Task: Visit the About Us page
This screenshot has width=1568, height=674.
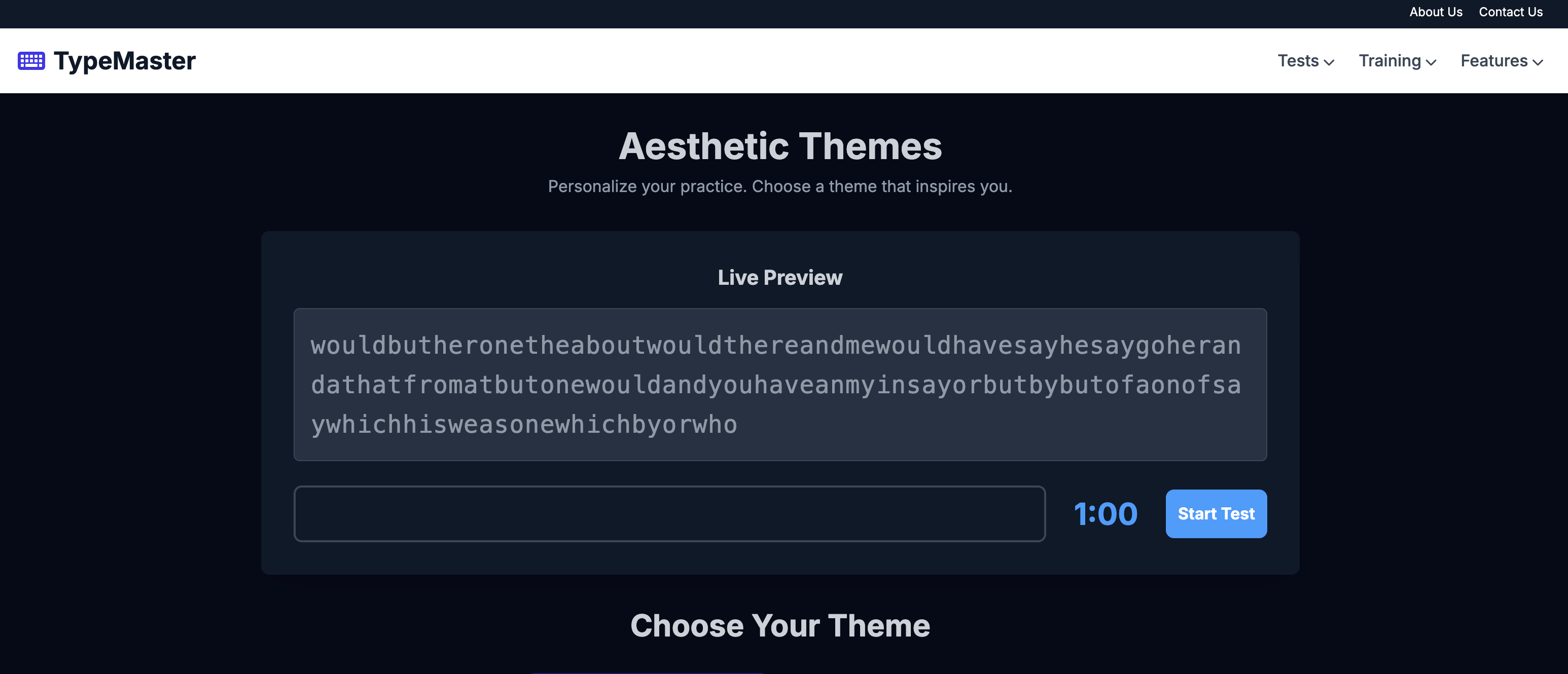Action: point(1435,12)
